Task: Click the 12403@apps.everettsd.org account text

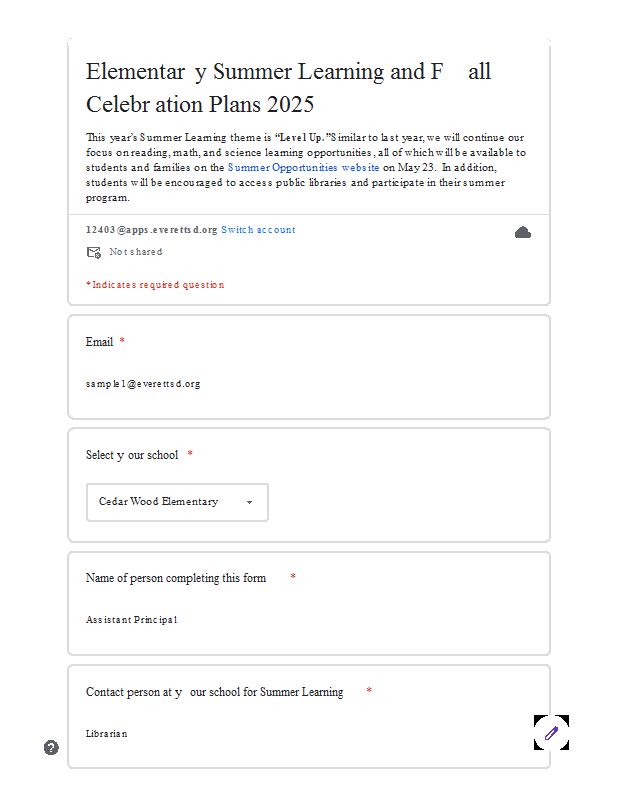Action: pyautogui.click(x=152, y=230)
